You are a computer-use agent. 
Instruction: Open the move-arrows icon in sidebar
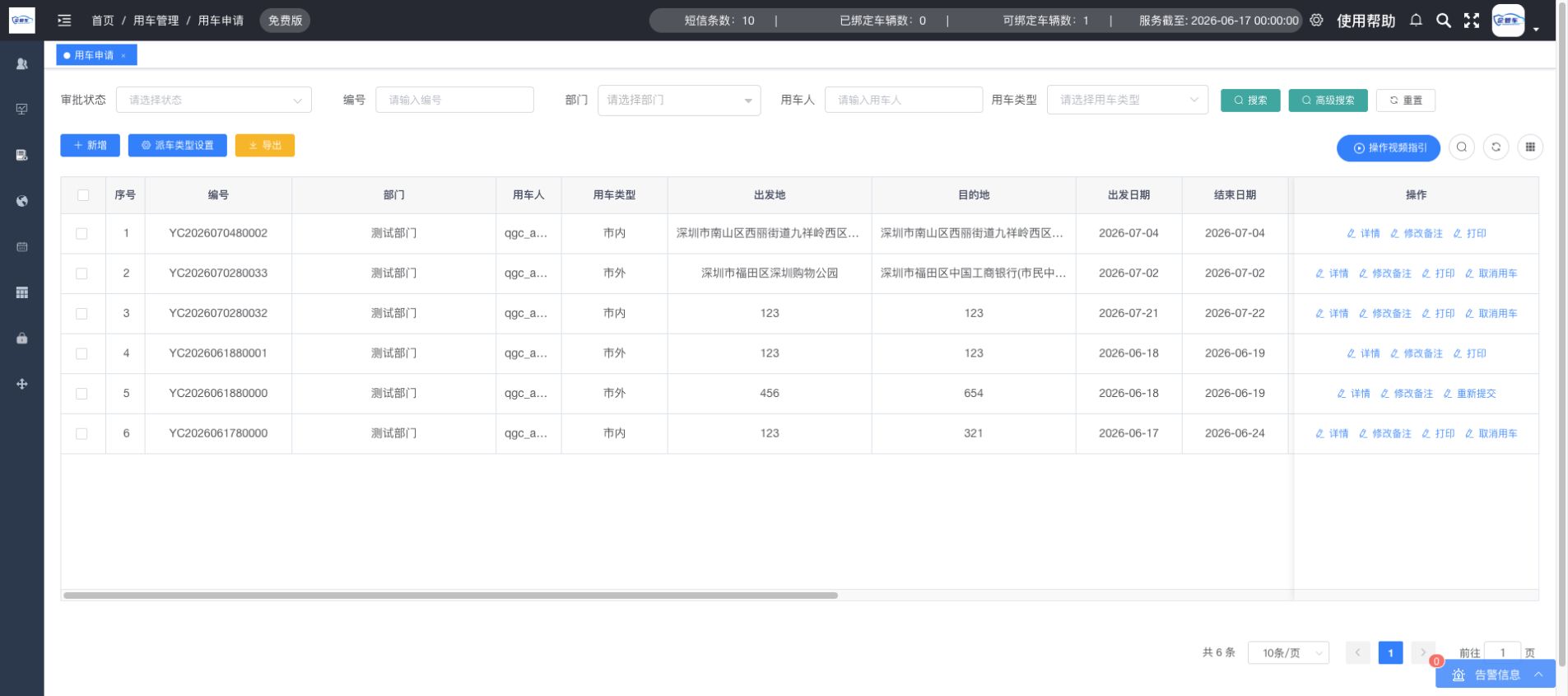point(22,384)
